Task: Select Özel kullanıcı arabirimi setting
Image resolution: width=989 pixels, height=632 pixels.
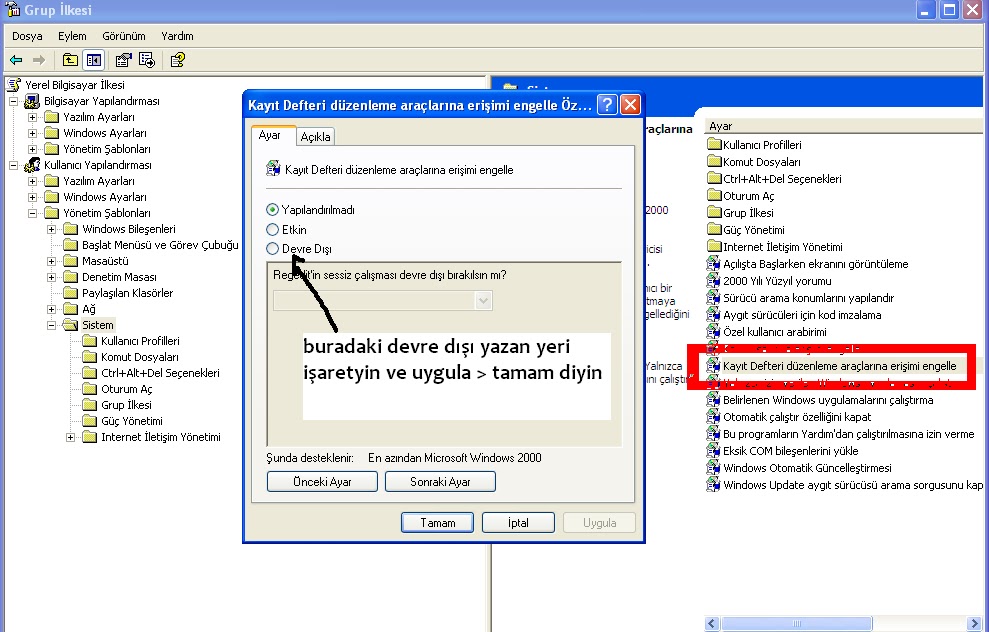Action: click(x=767, y=332)
